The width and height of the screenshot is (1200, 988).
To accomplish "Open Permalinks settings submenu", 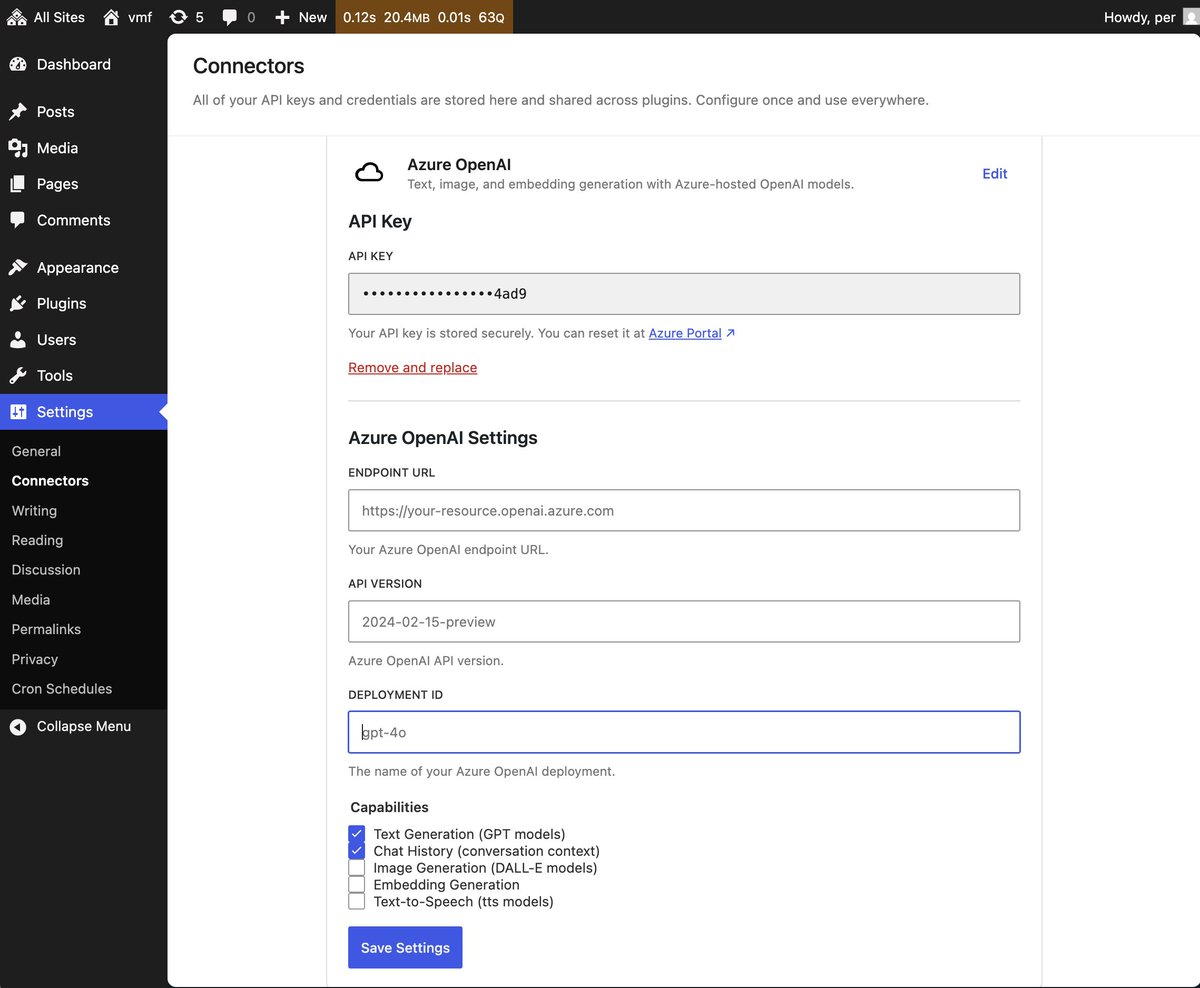I will coord(46,630).
